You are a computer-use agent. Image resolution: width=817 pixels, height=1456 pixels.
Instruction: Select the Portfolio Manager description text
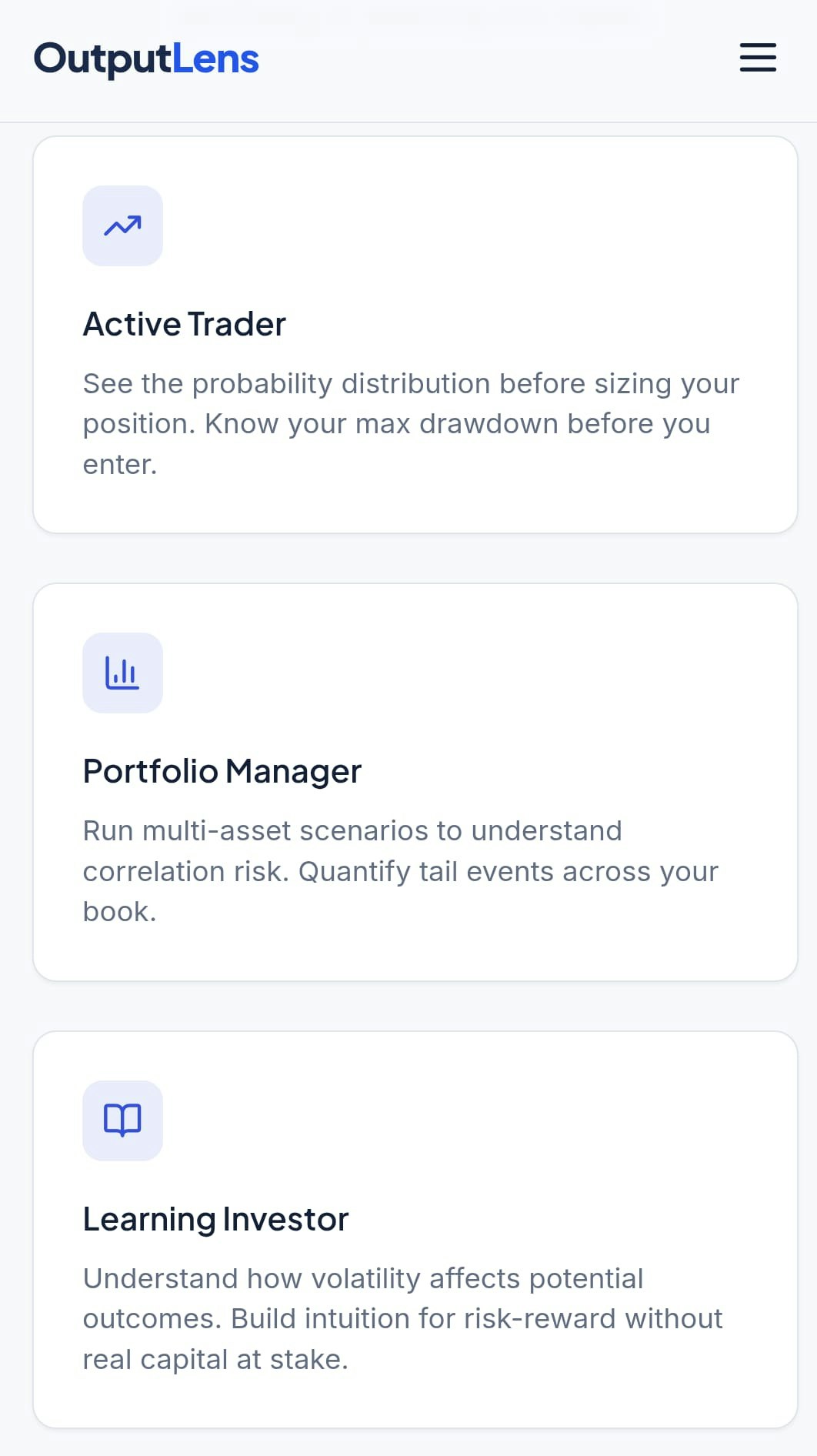400,870
